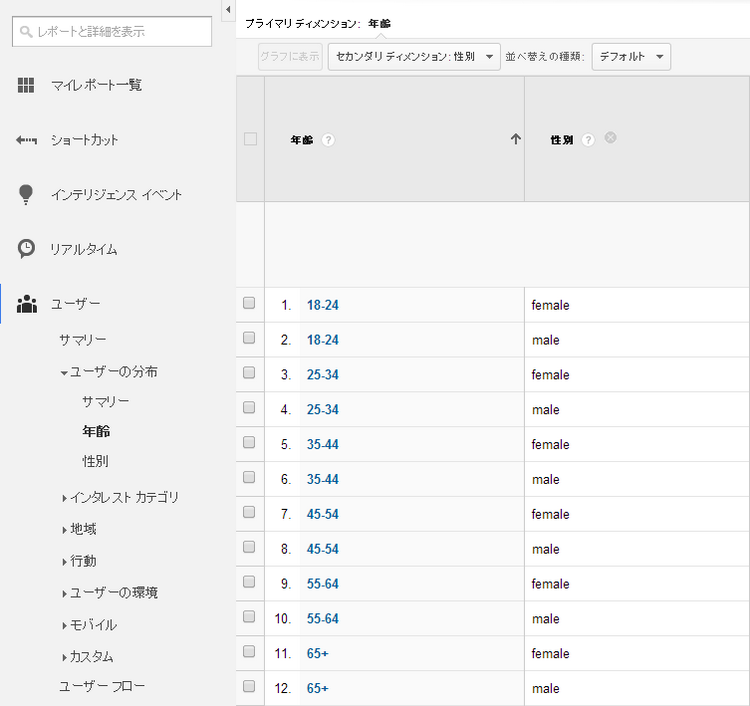Screen dimensions: 750x706
Task: Expand the インタレスト カテゴリ section
Action: [64, 498]
